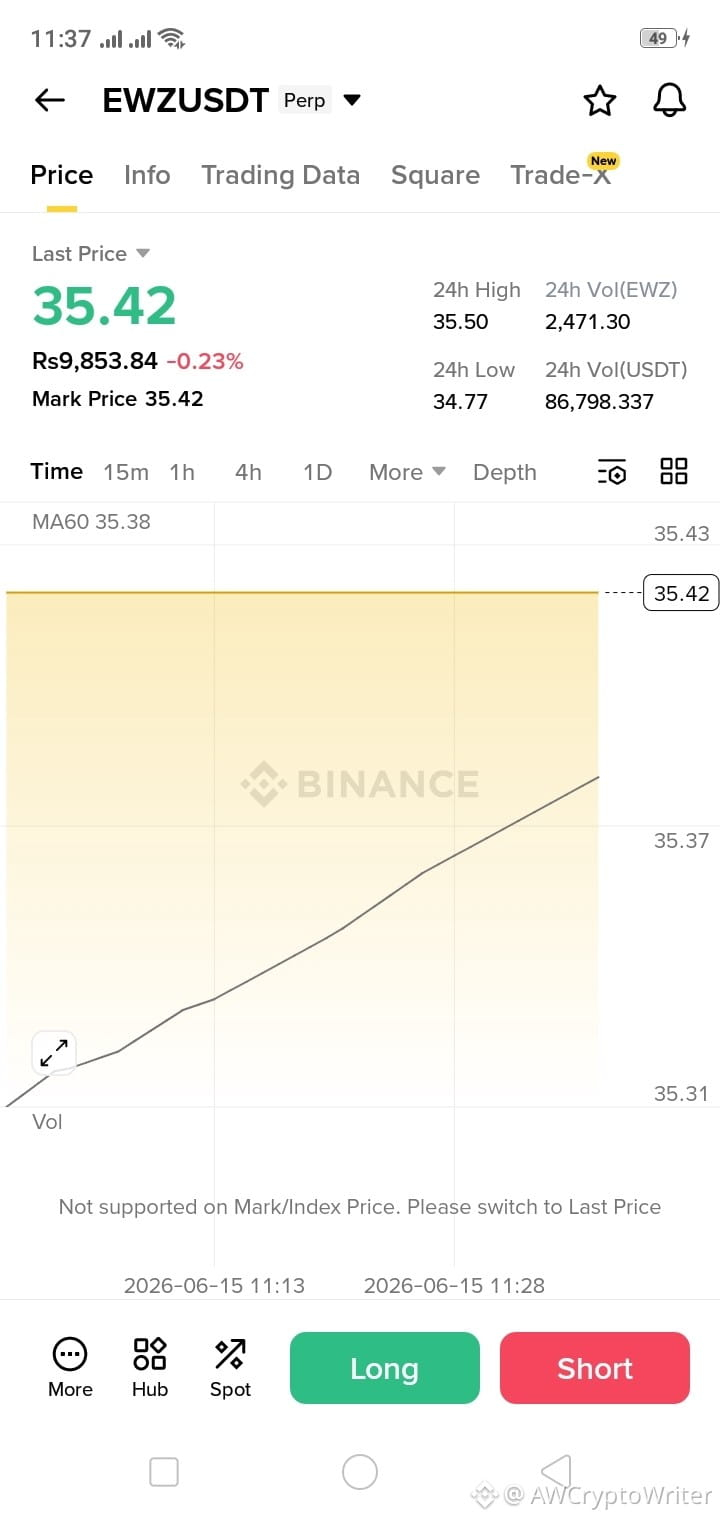Screen dimensions: 720x1520
Task: Expand the EWZUSDT Perp pair dropdown
Action: [351, 100]
